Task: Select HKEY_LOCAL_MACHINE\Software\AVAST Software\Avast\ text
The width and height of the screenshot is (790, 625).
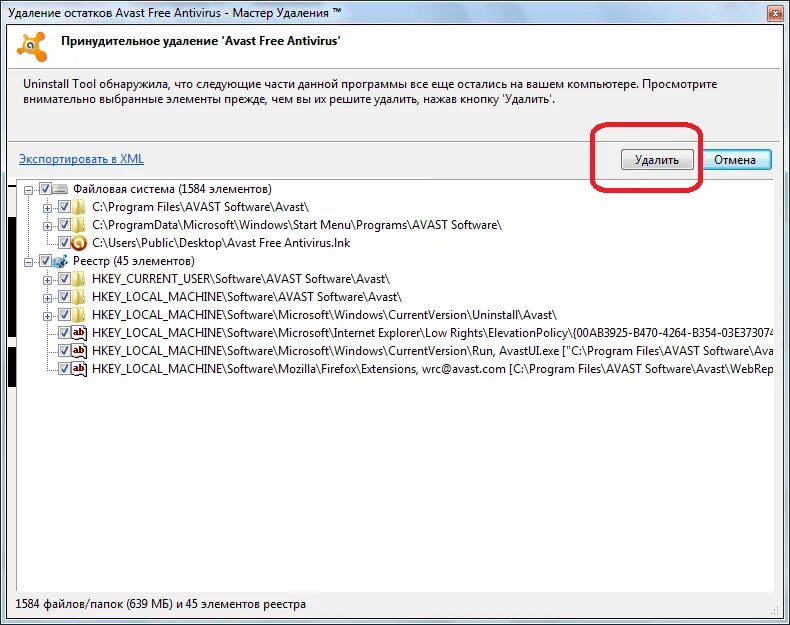Action: (x=247, y=297)
